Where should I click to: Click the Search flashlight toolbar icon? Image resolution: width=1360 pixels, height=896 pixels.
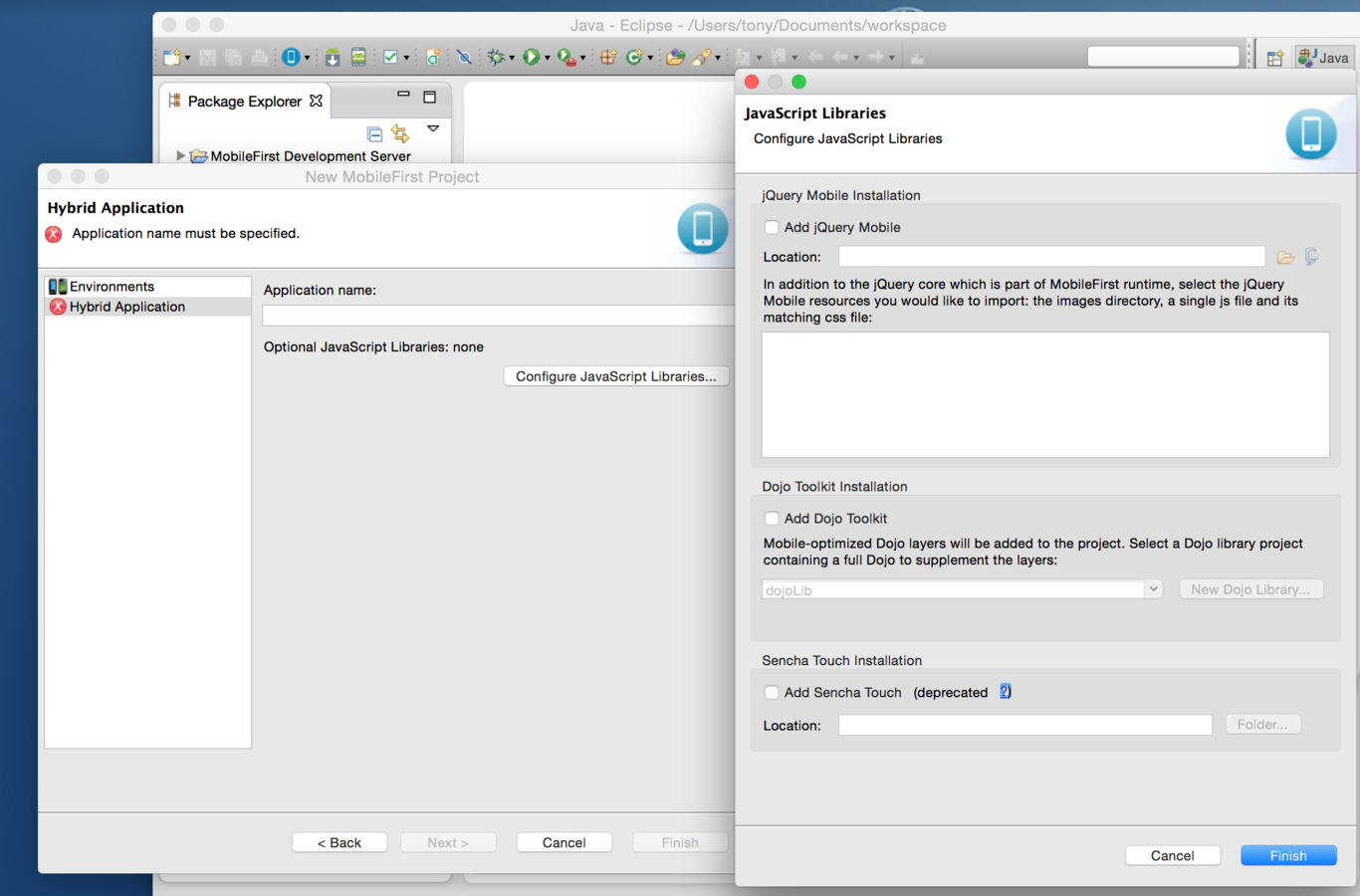(x=702, y=58)
